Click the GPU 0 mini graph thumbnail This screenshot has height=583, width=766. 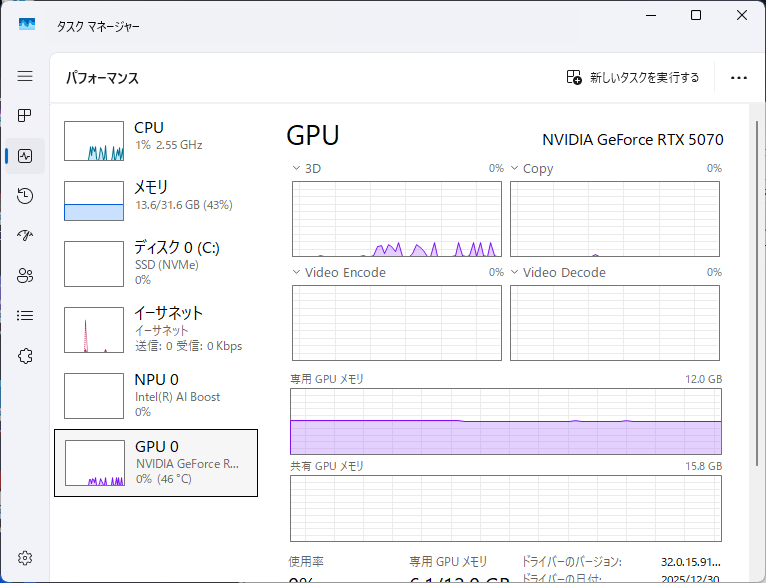click(95, 463)
